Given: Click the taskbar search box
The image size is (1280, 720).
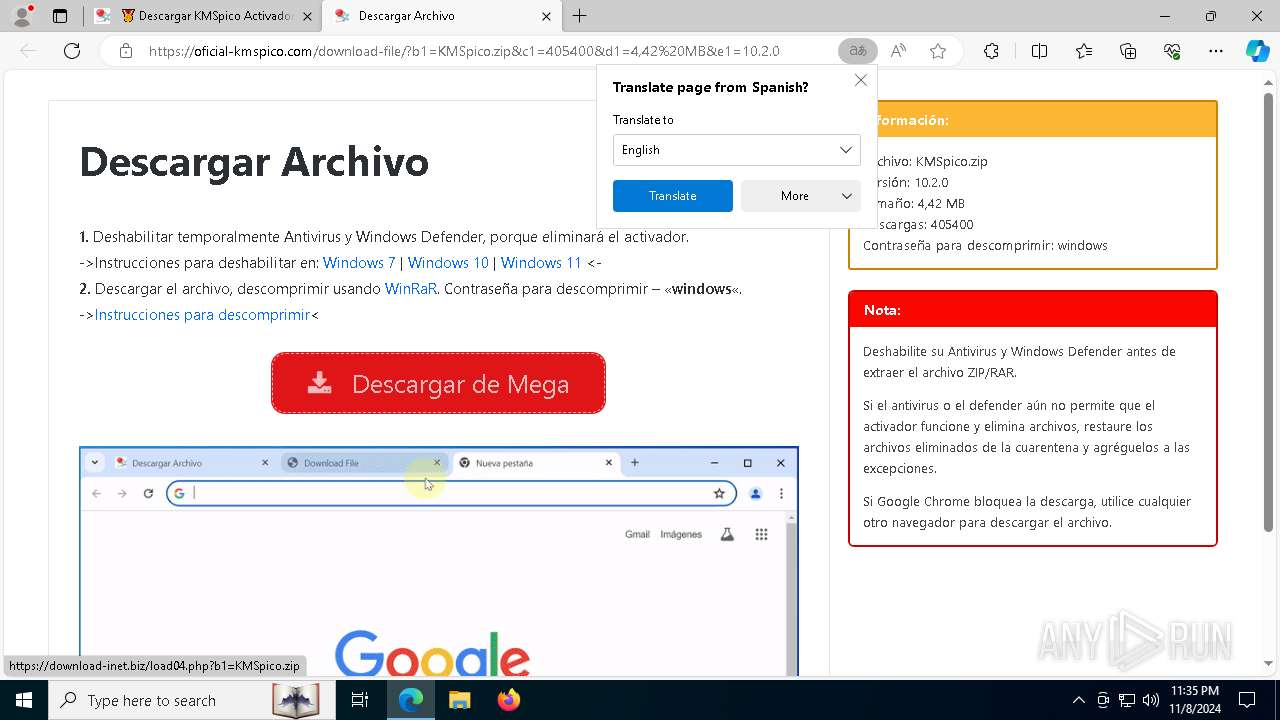Looking at the screenshot, I should (190, 700).
